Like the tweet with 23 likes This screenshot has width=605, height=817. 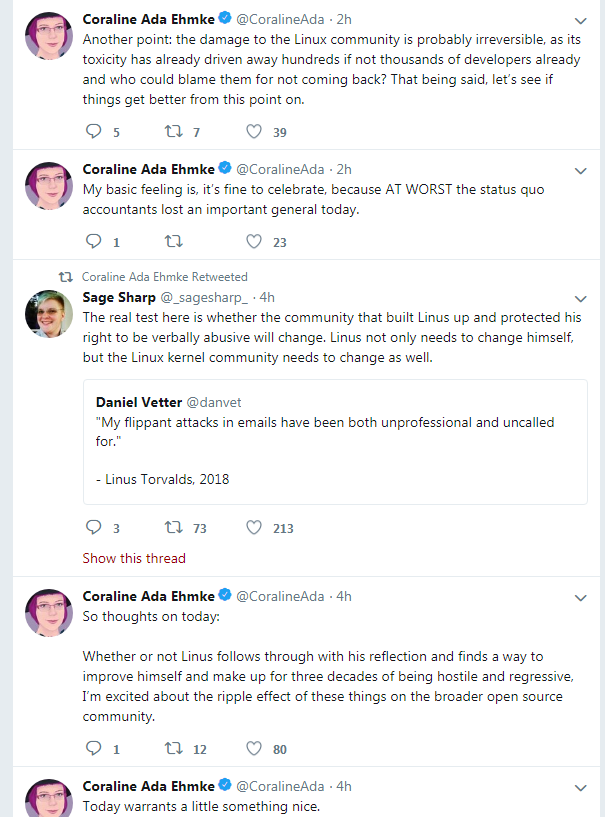point(254,241)
